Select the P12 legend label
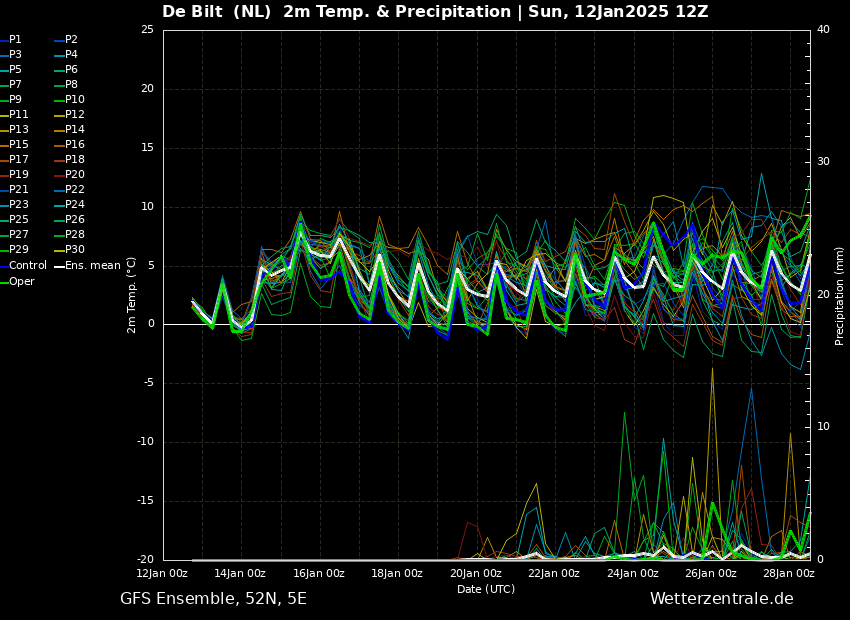 75,114
